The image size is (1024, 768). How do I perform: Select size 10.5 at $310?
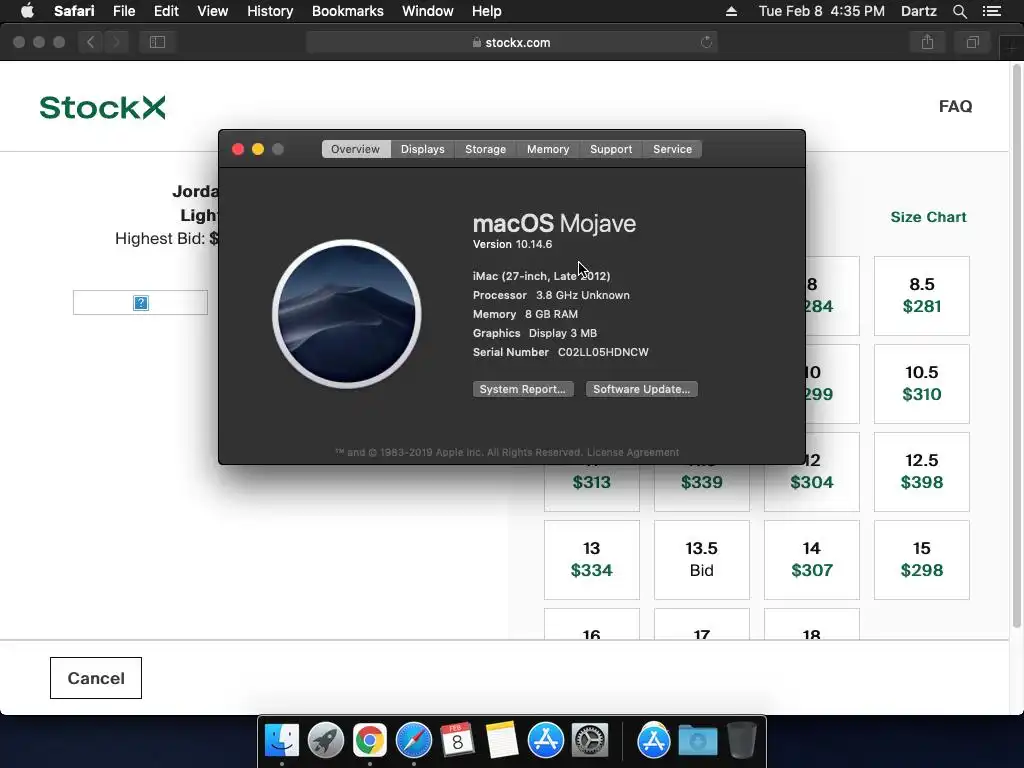click(x=921, y=384)
